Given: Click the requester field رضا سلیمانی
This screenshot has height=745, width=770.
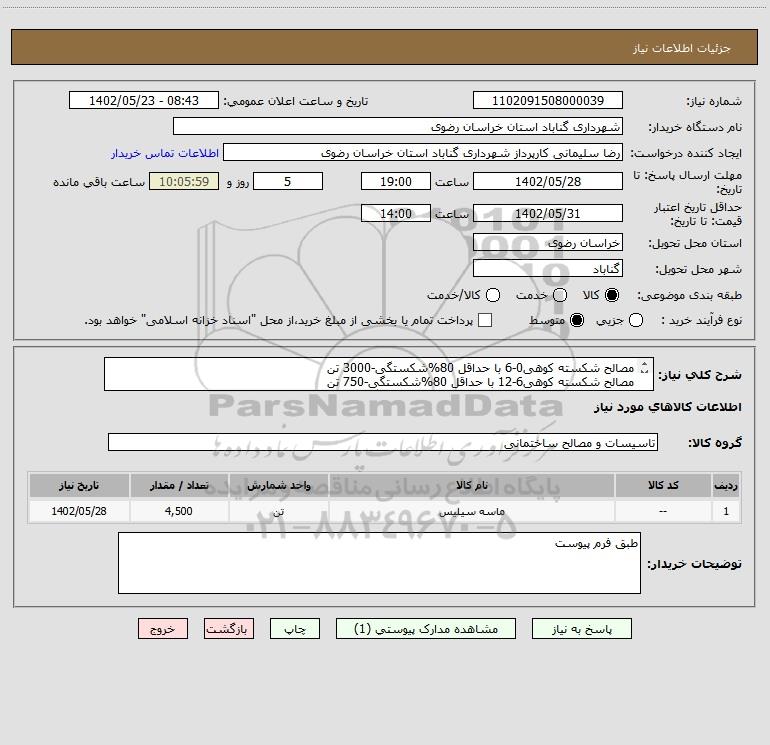Looking at the screenshot, I should tap(423, 153).
